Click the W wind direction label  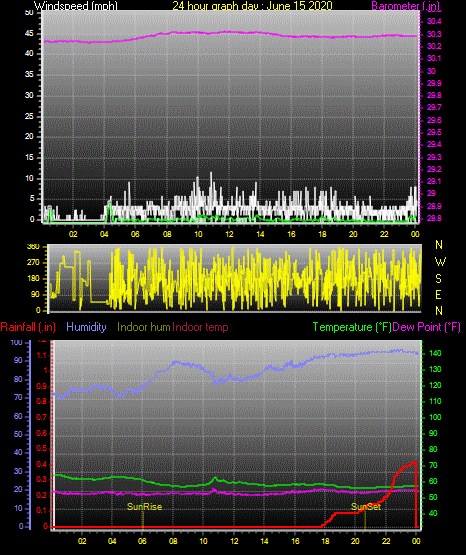coord(440,262)
